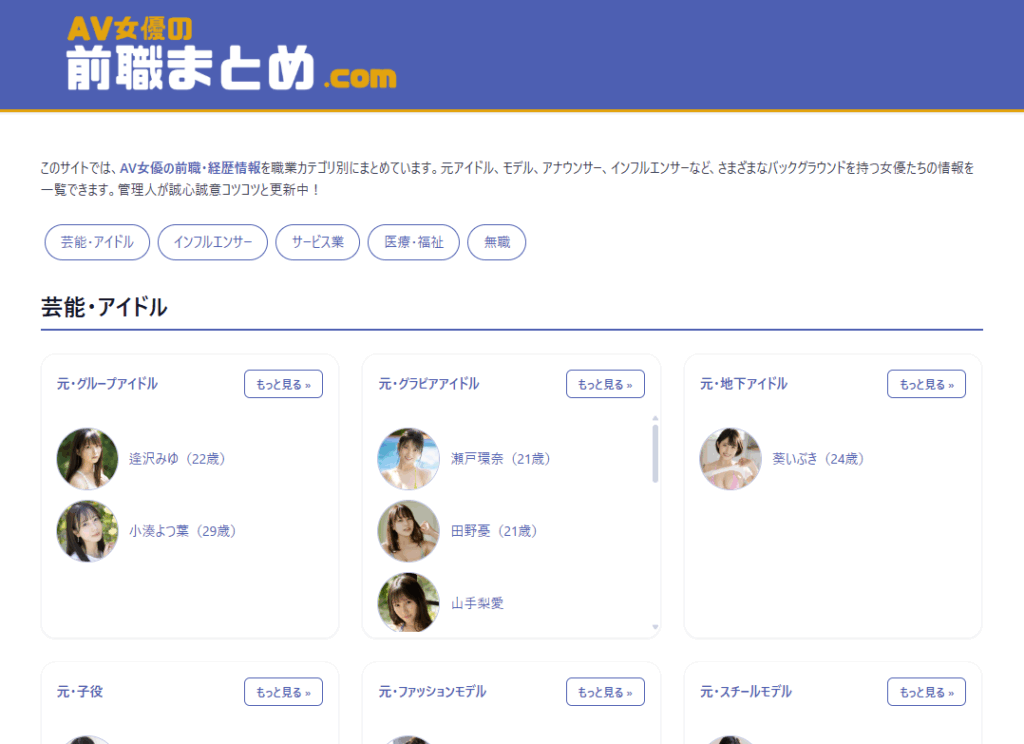Image resolution: width=1024 pixels, height=744 pixels.
Task: Click the thumbnail beside 小湊よつ葉
Action: point(88,531)
